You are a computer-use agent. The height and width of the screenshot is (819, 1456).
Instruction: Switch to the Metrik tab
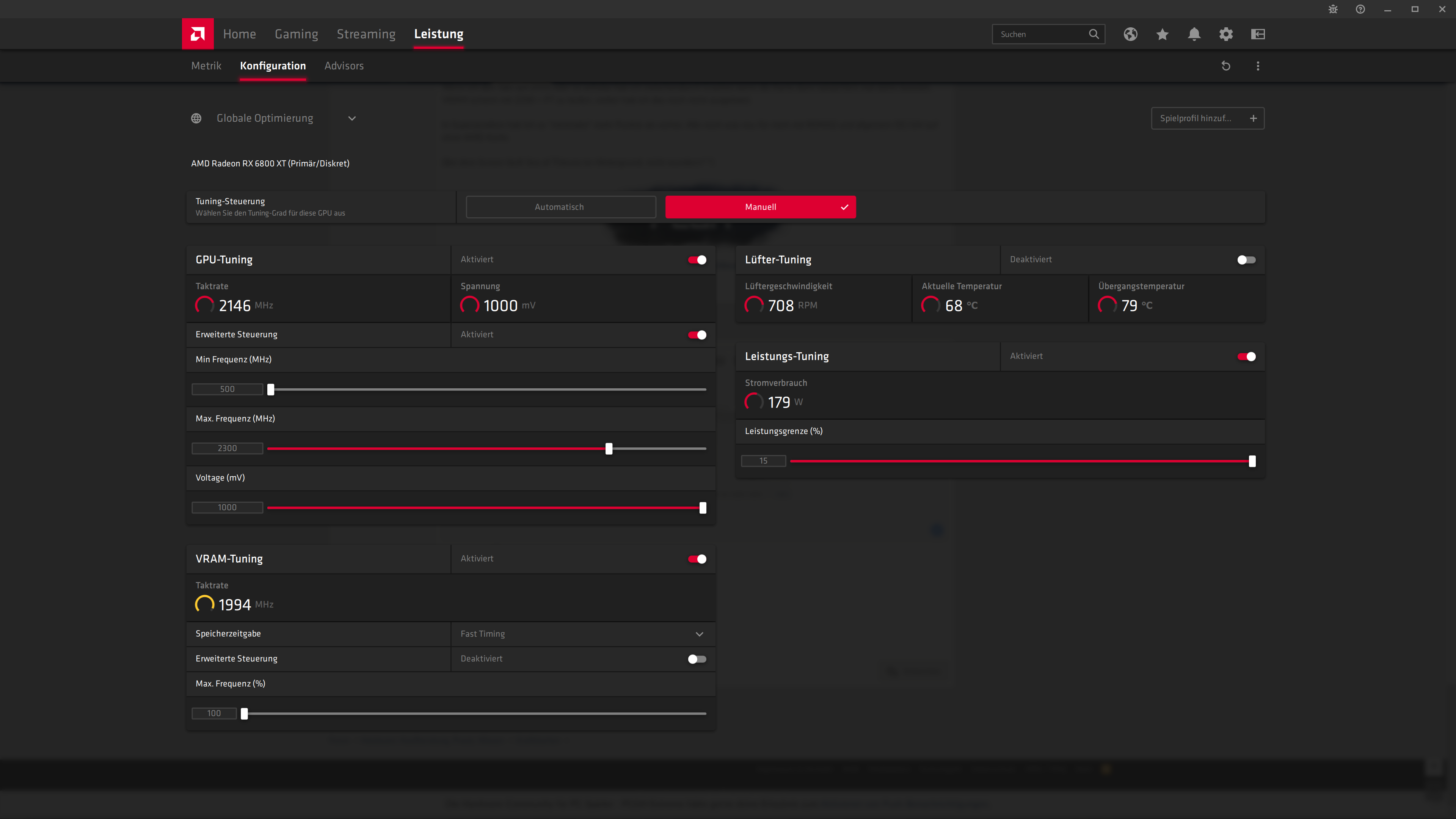point(206,66)
